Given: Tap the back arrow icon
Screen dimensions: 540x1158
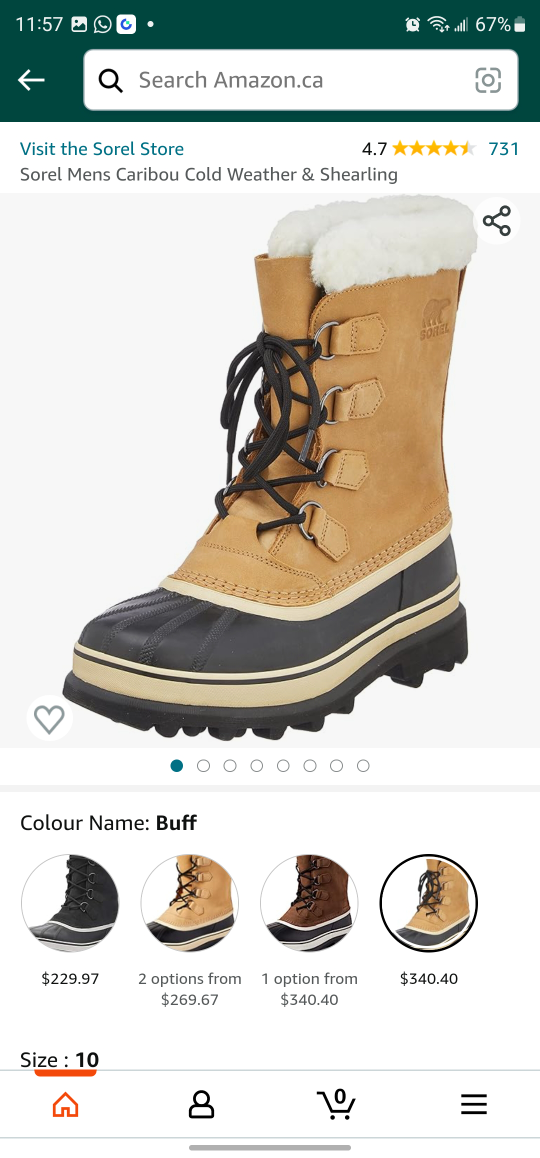Looking at the screenshot, I should pyautogui.click(x=31, y=80).
